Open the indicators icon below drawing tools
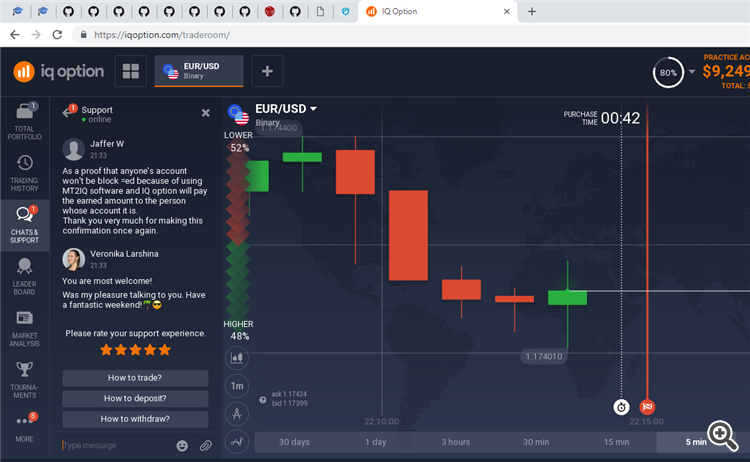Screen dimensions: 750x462 coord(237,442)
